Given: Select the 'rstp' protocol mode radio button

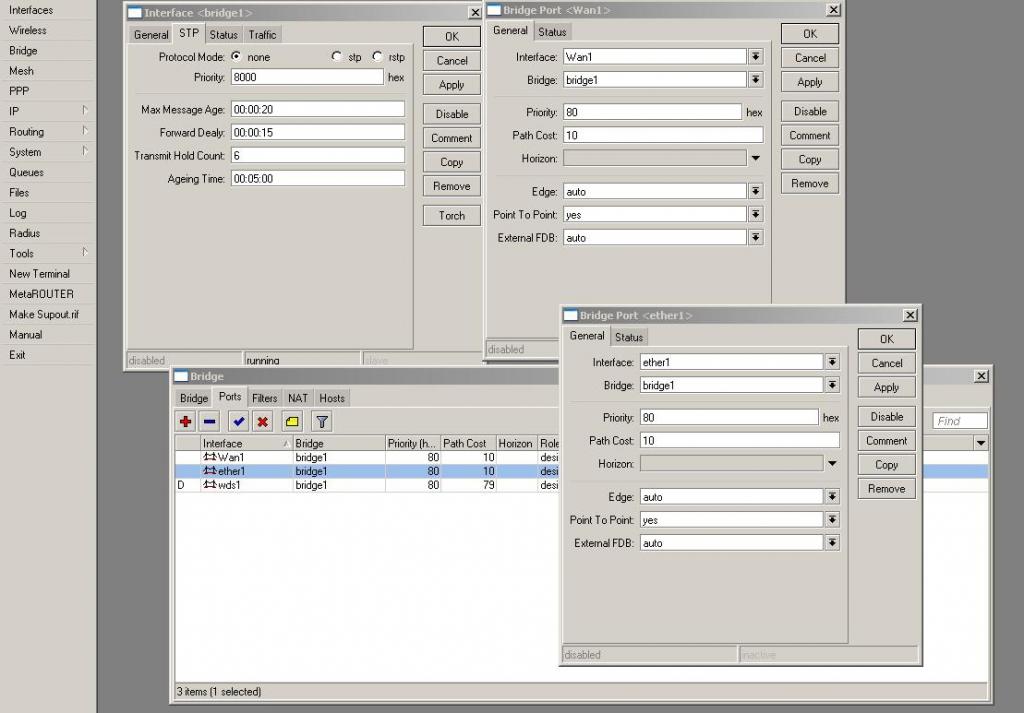Looking at the screenshot, I should pyautogui.click(x=377, y=57).
